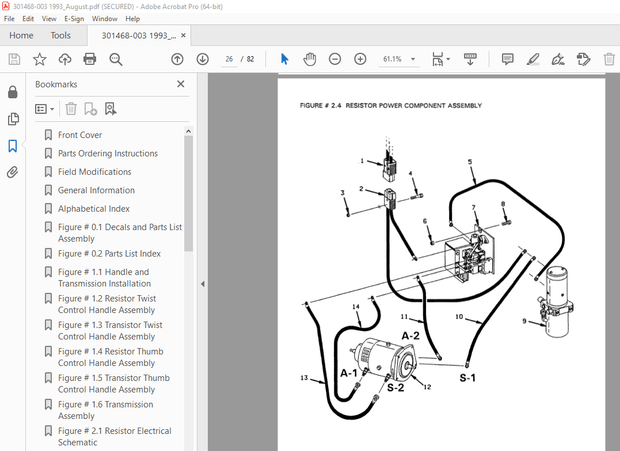Open Front Cover bookmark
Image resolution: width=620 pixels, height=451 pixels.
pyautogui.click(x=80, y=135)
